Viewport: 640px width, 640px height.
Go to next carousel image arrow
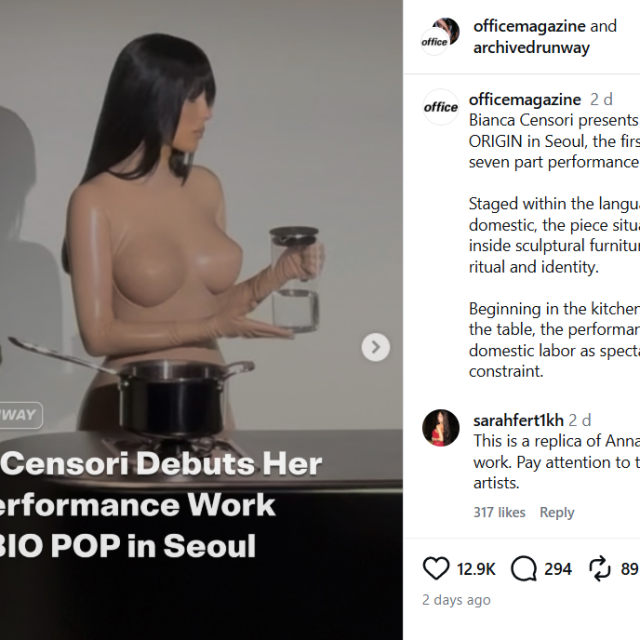376,347
